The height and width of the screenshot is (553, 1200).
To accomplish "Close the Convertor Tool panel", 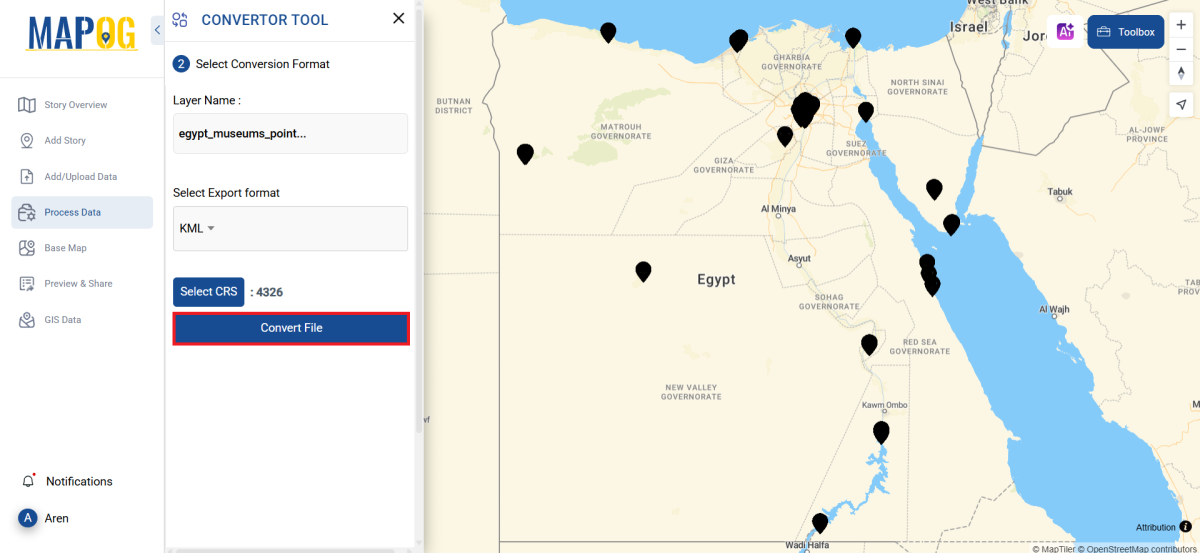I will click(399, 19).
